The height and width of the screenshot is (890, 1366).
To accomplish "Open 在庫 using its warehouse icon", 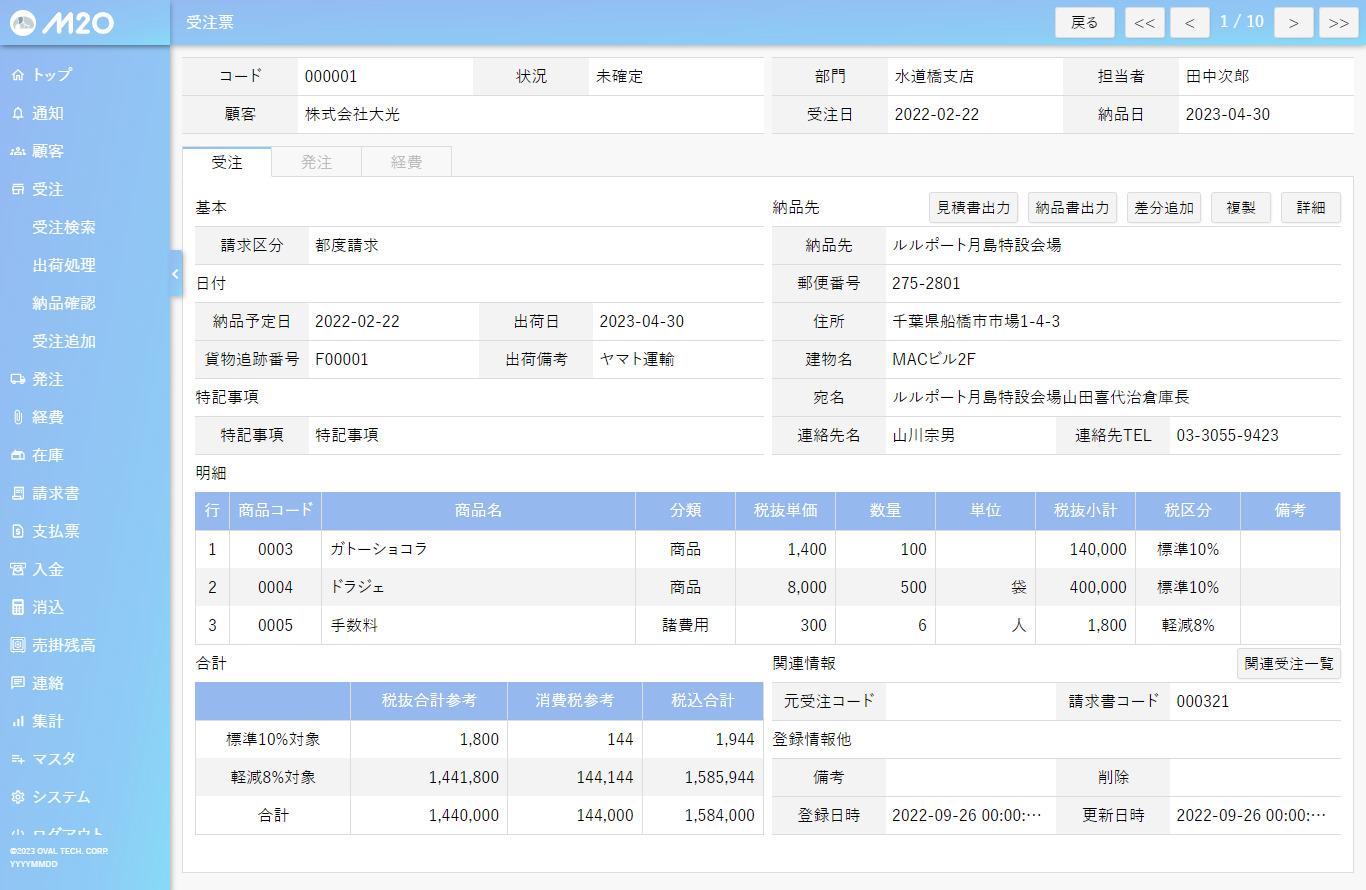I will click(17, 456).
